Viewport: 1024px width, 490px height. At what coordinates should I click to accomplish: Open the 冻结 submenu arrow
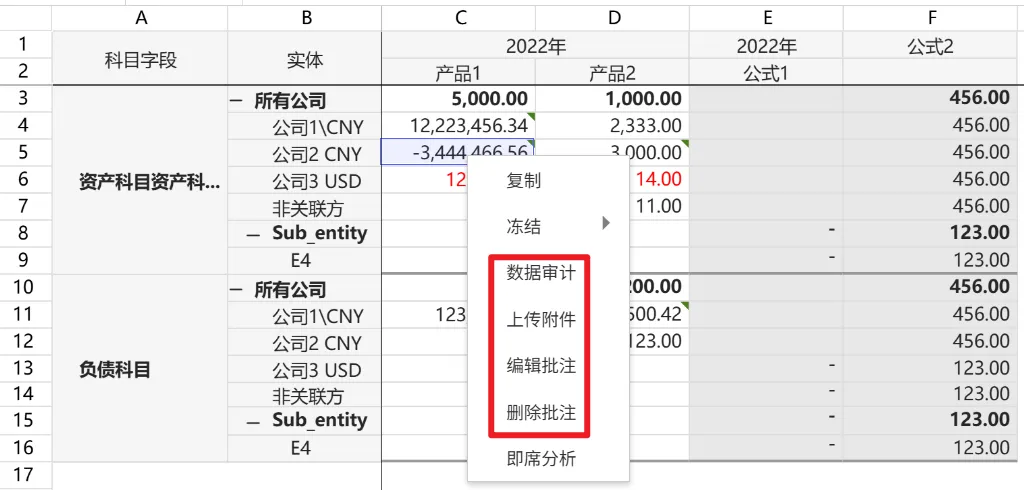(x=605, y=224)
